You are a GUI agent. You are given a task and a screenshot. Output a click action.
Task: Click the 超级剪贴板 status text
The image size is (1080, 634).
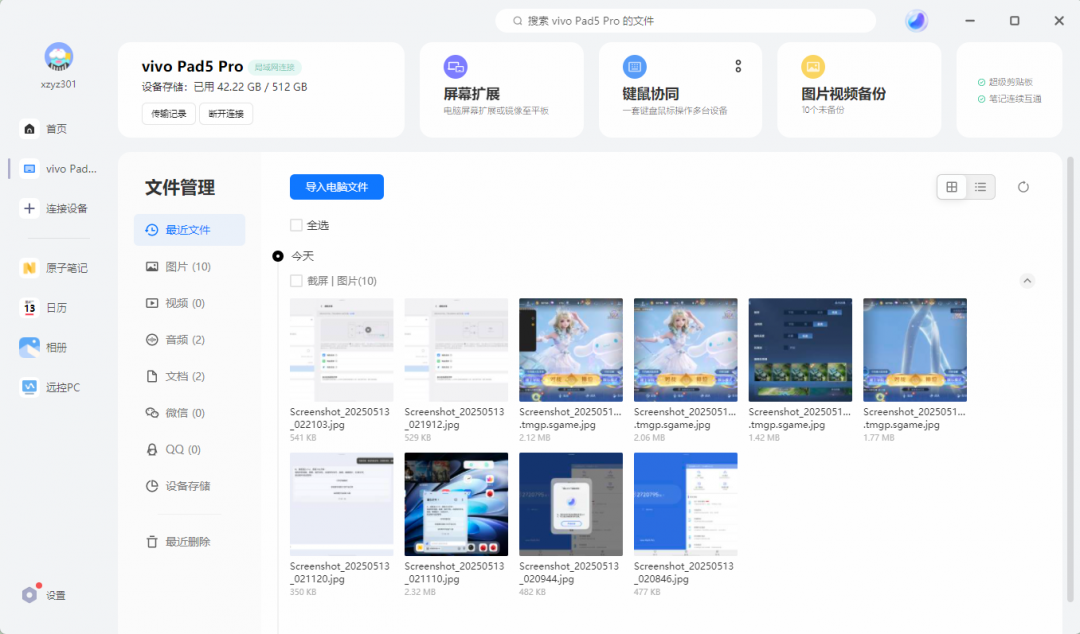click(x=1010, y=82)
